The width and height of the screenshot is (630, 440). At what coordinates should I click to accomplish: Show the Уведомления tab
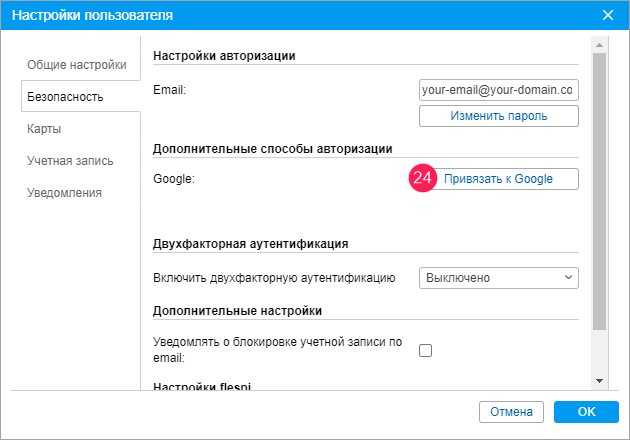tap(65, 193)
